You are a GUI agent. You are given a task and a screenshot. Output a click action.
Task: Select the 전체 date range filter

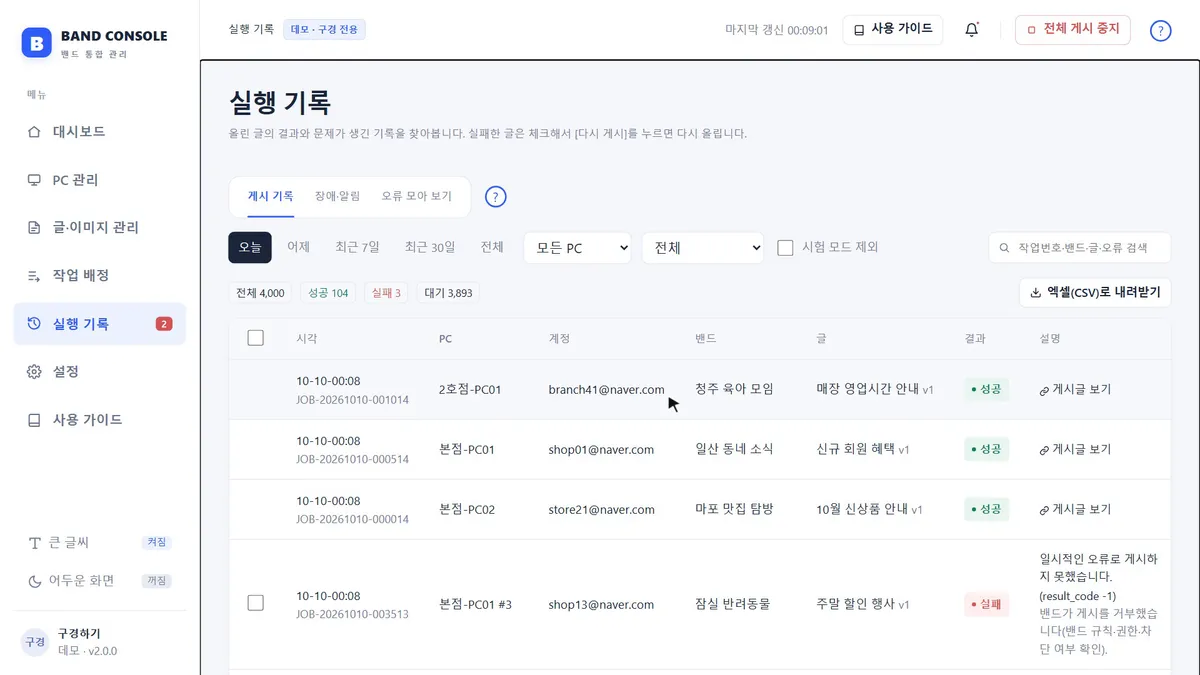(x=492, y=247)
